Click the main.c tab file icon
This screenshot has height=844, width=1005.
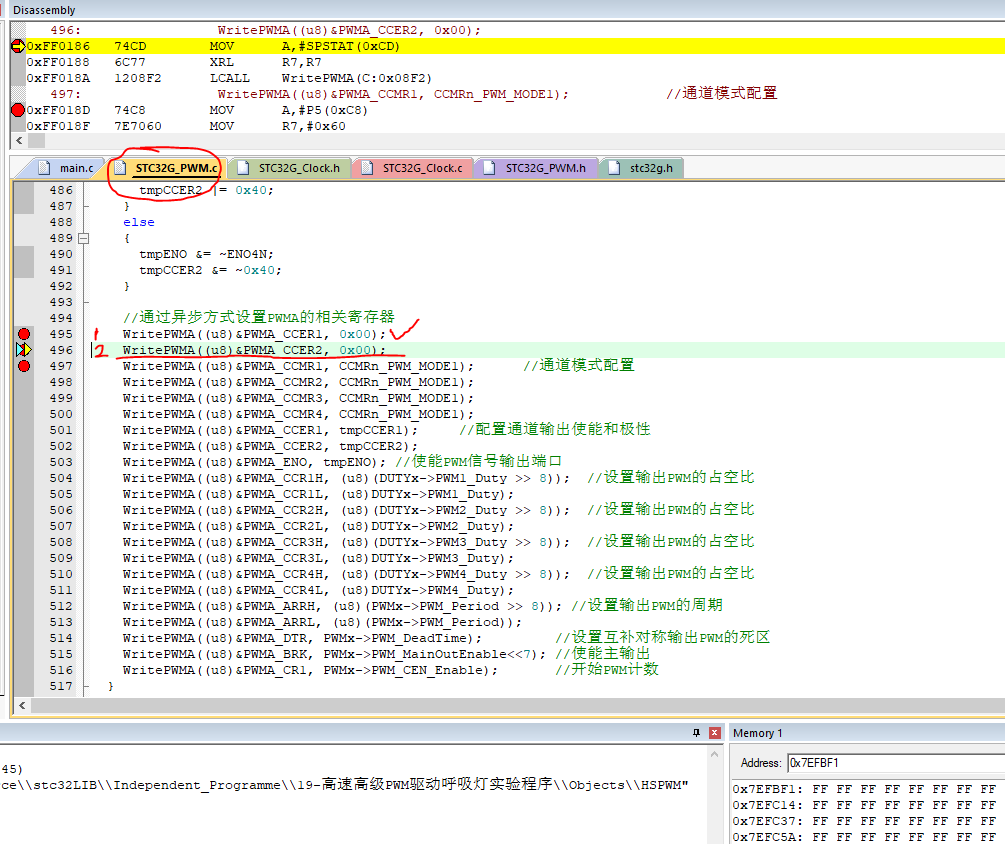(44, 168)
